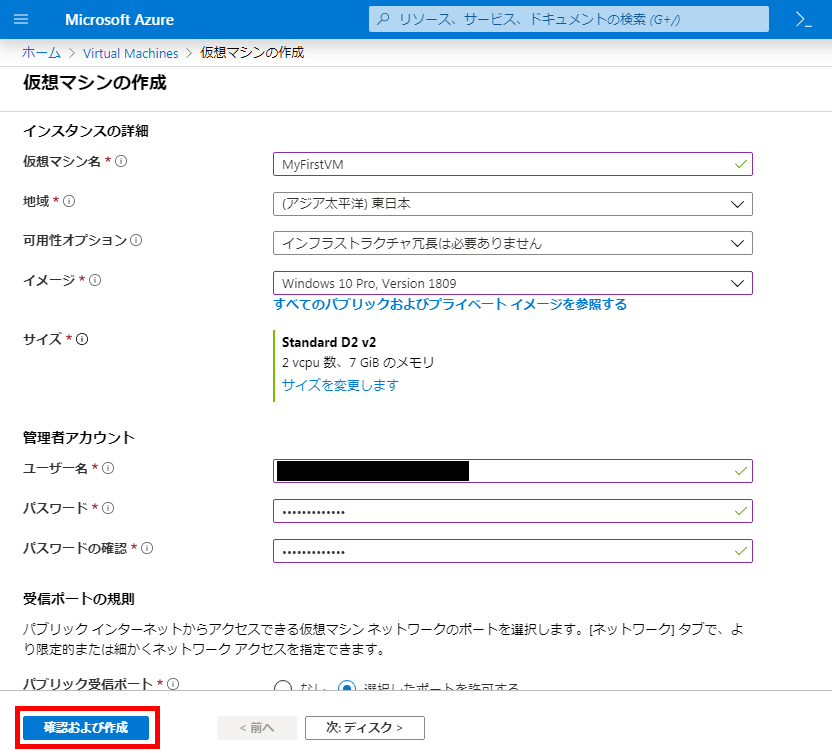832x753 pixels.
Task: Click the 管理者アカウント section heading
Action: coord(79,437)
